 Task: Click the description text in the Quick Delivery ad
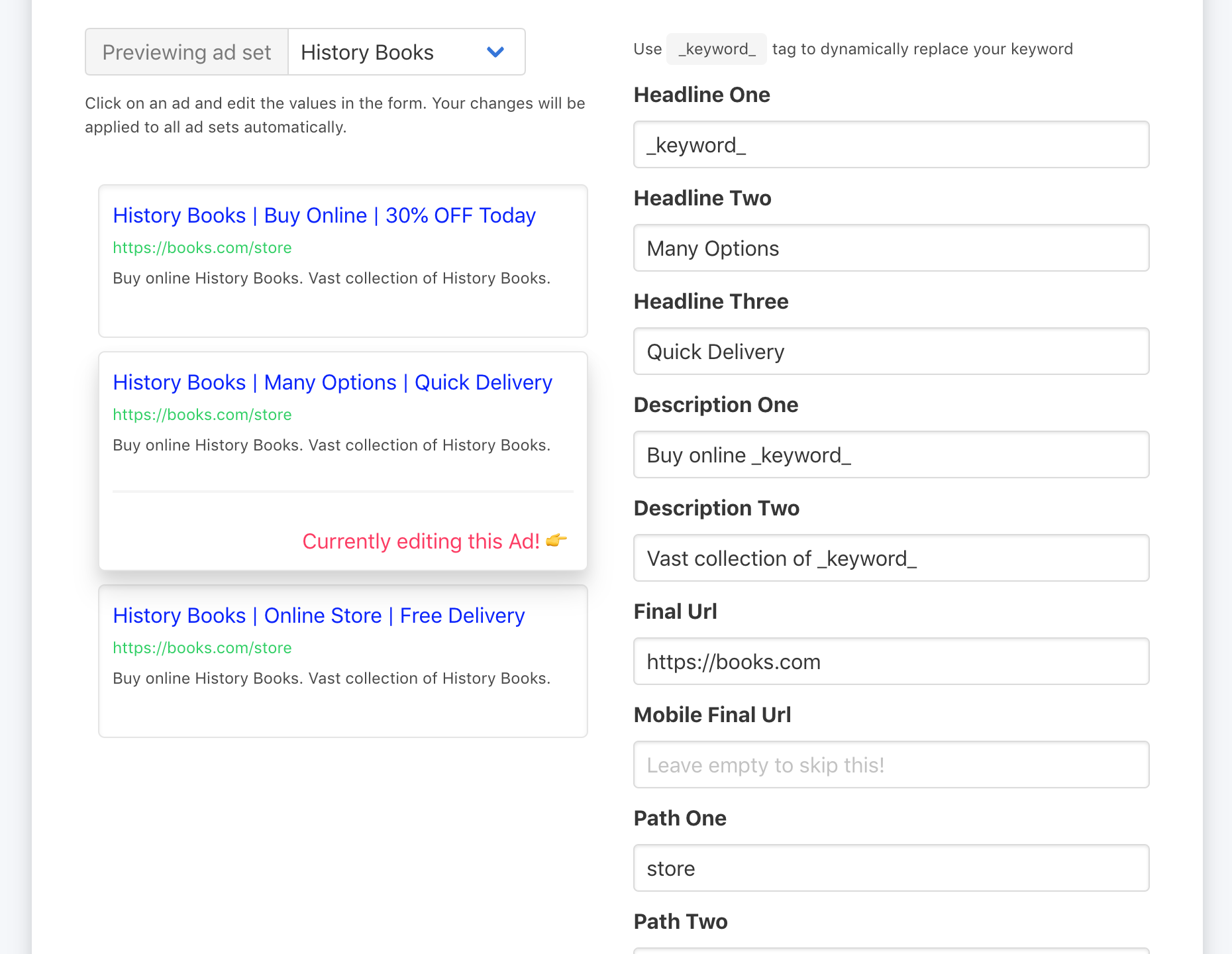coord(332,445)
